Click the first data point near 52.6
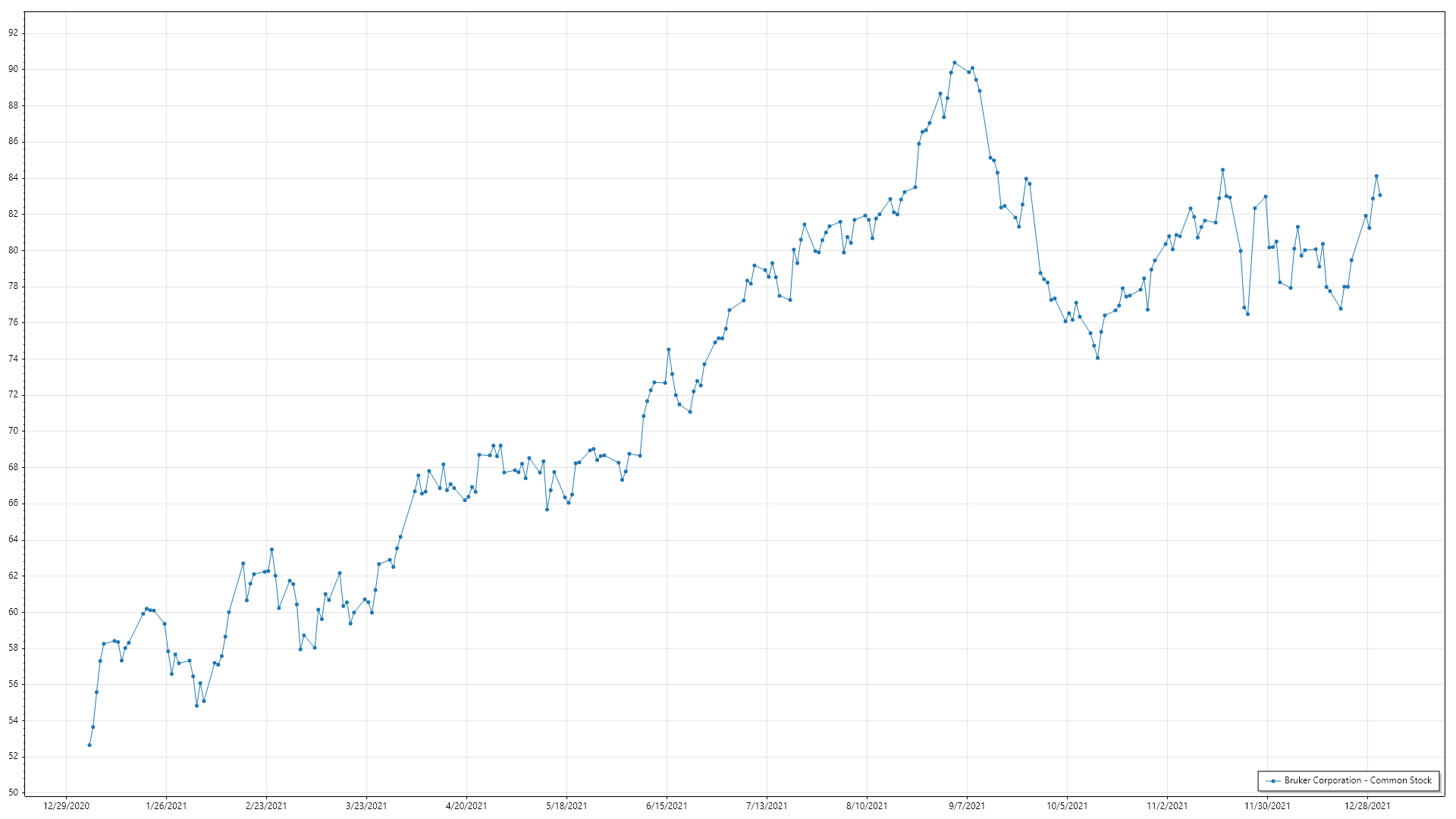Viewport: 1456px width, 819px height. [x=89, y=745]
